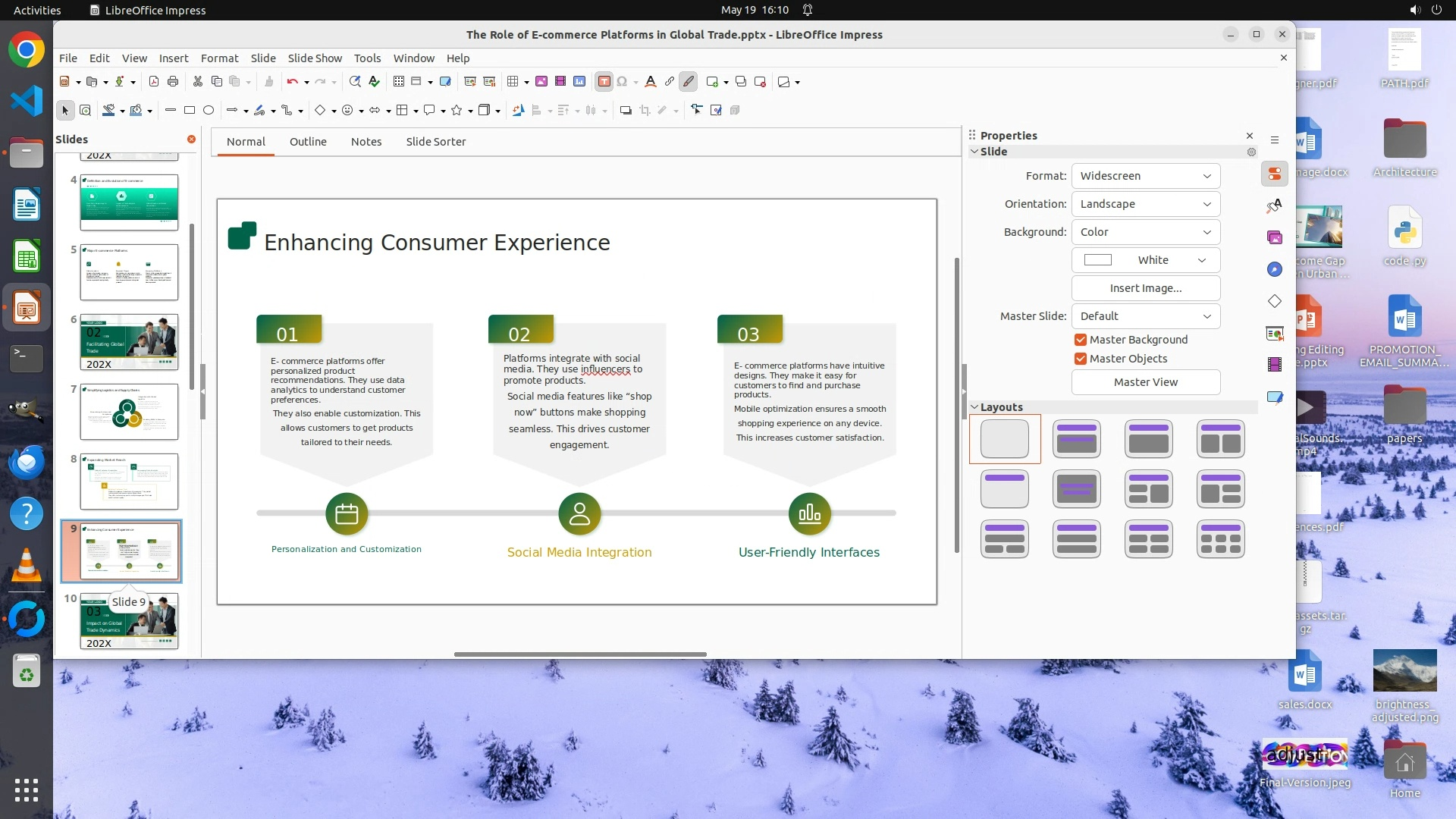This screenshot has width=1456, height=819.
Task: Open the slide Format dropdown
Action: pyautogui.click(x=1145, y=176)
